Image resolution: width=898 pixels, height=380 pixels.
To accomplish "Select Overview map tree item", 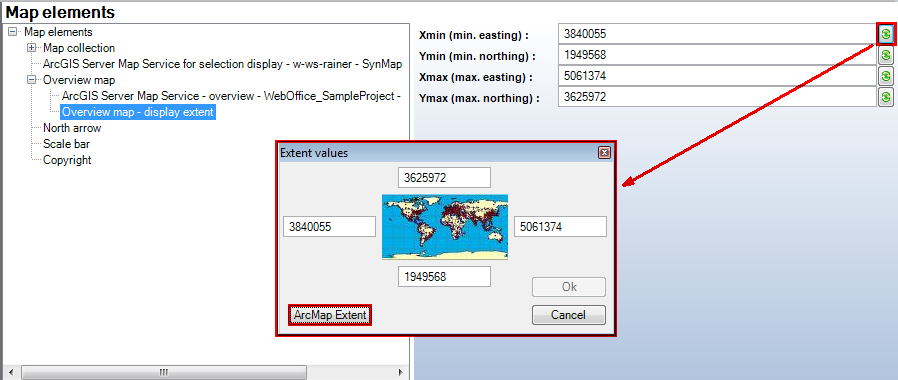I will pos(79,80).
